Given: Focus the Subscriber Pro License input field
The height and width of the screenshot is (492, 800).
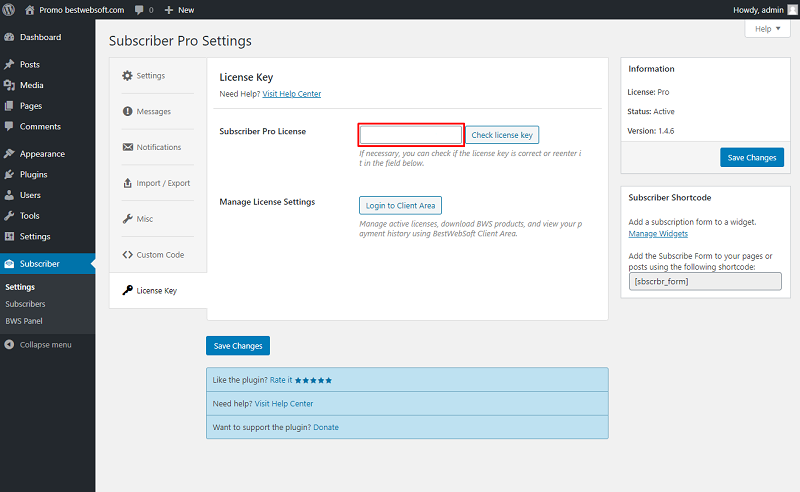Looking at the screenshot, I should tap(411, 135).
